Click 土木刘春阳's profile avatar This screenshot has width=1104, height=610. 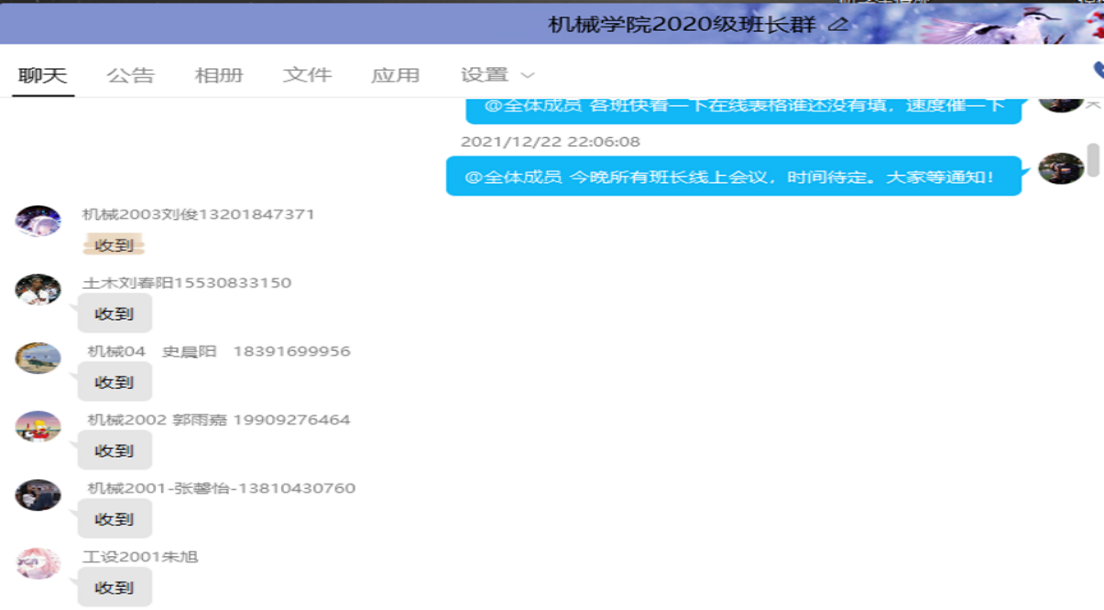point(38,289)
